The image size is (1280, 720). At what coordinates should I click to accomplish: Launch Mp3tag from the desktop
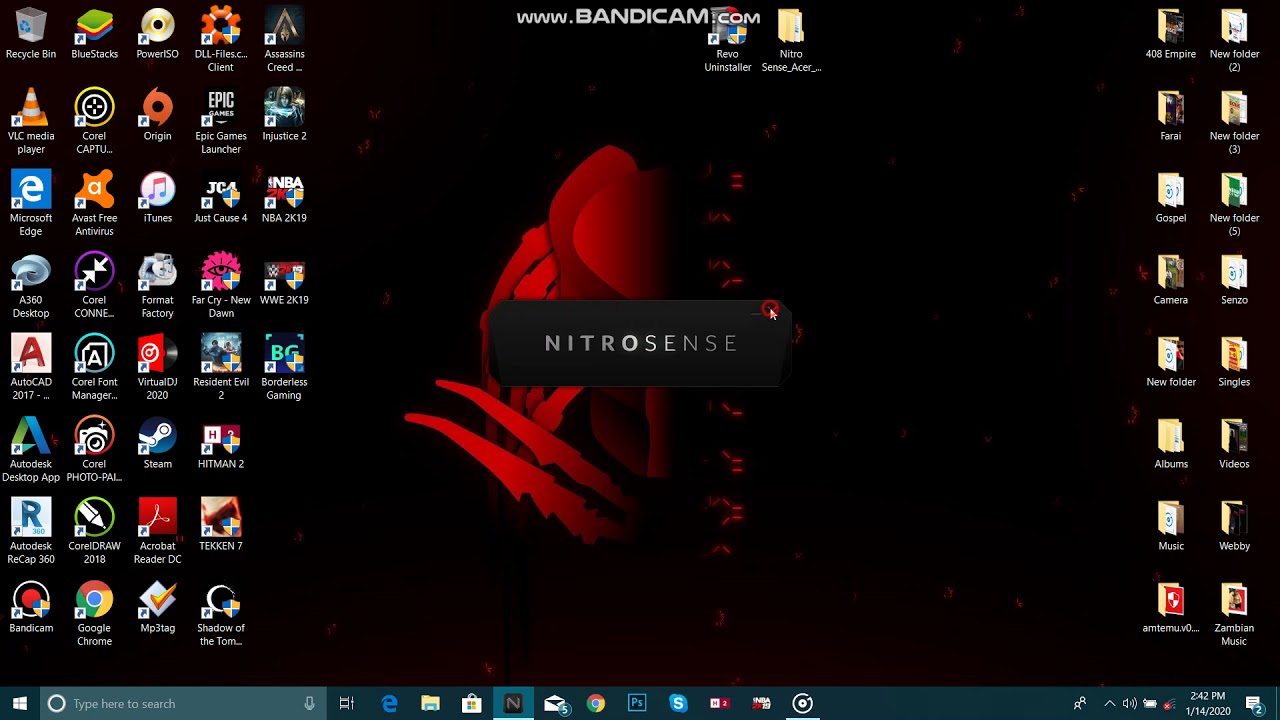(x=157, y=608)
